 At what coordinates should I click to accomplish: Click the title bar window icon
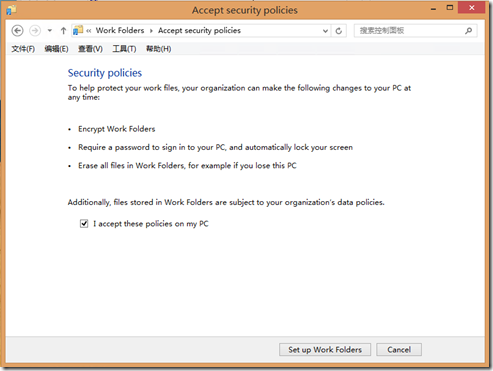tap(11, 10)
